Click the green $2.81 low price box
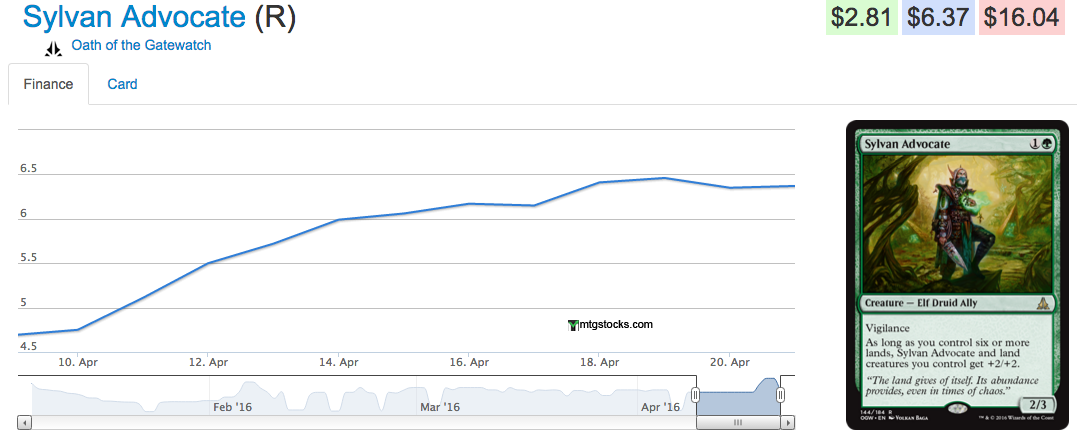This screenshot has width=1077, height=438. tap(861, 17)
